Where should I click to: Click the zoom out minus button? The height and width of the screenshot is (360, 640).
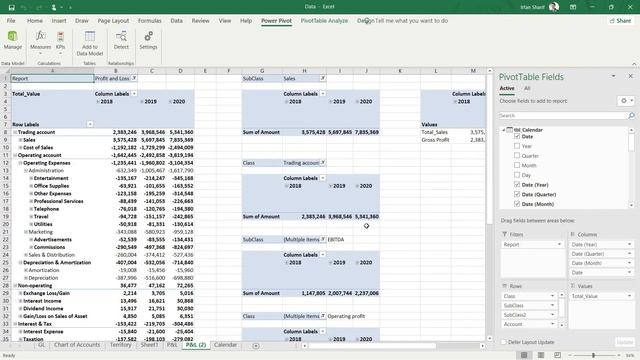point(570,355)
